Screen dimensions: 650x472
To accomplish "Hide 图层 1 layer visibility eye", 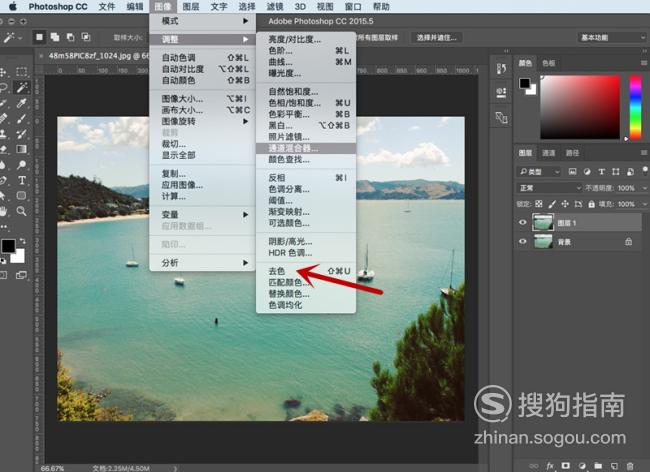I will pyautogui.click(x=523, y=223).
